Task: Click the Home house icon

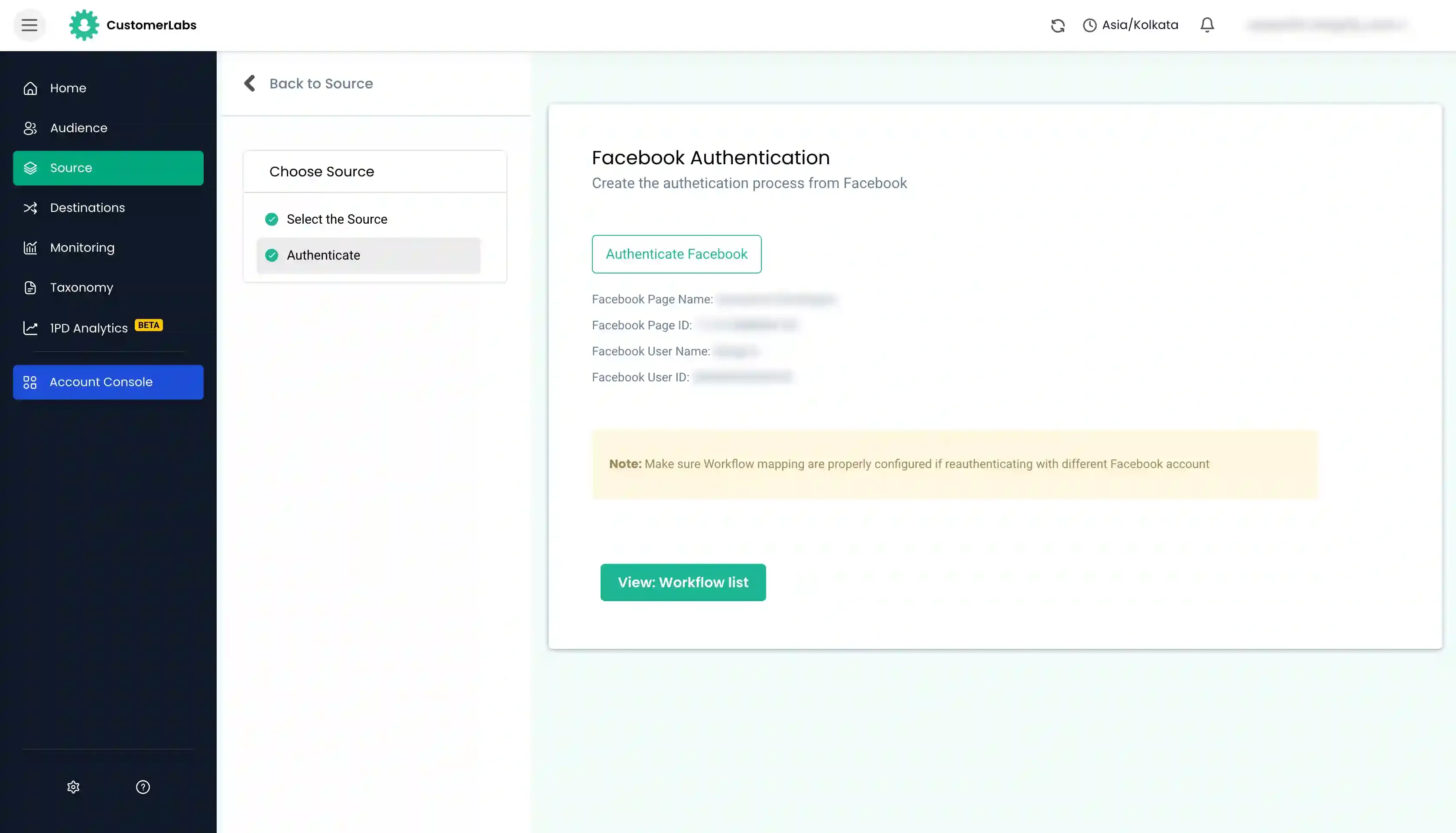Action: [x=30, y=88]
